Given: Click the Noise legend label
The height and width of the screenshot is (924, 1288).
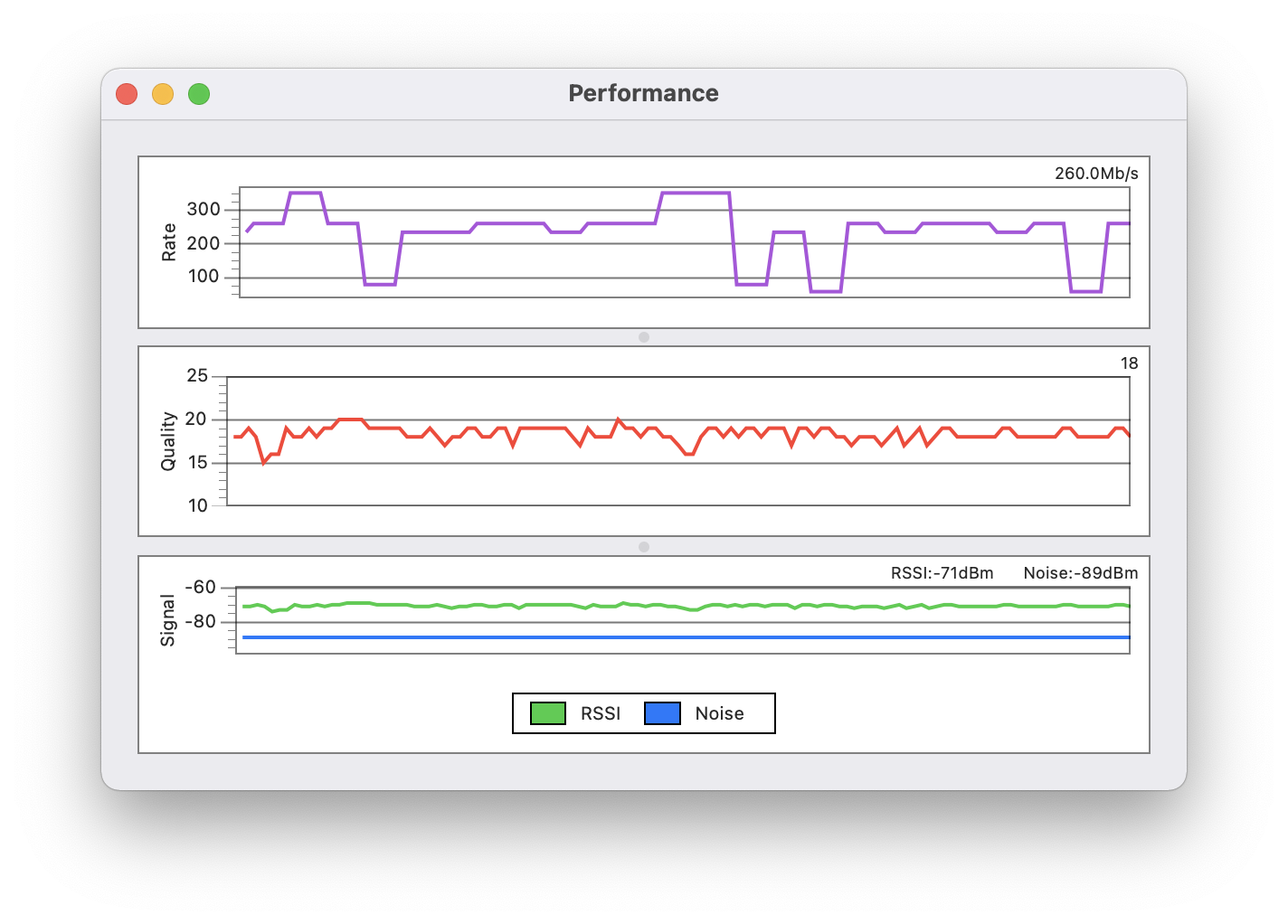Looking at the screenshot, I should pos(719,713).
